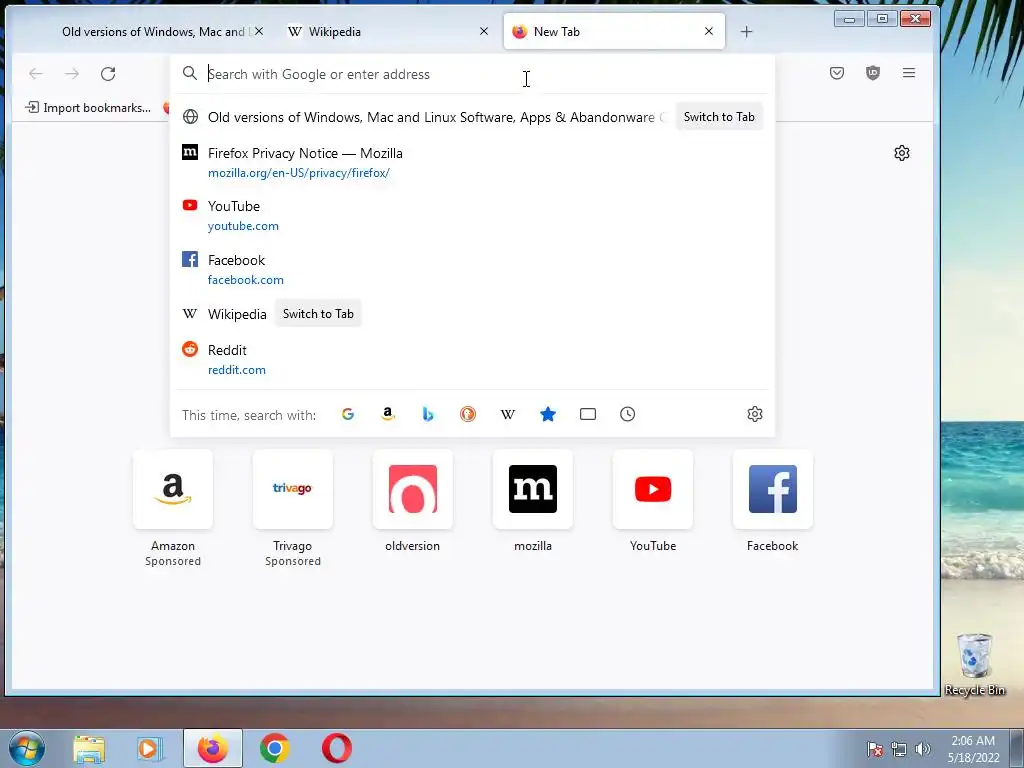The height and width of the screenshot is (768, 1024).
Task: Search this time with Google icon
Action: [x=348, y=414]
